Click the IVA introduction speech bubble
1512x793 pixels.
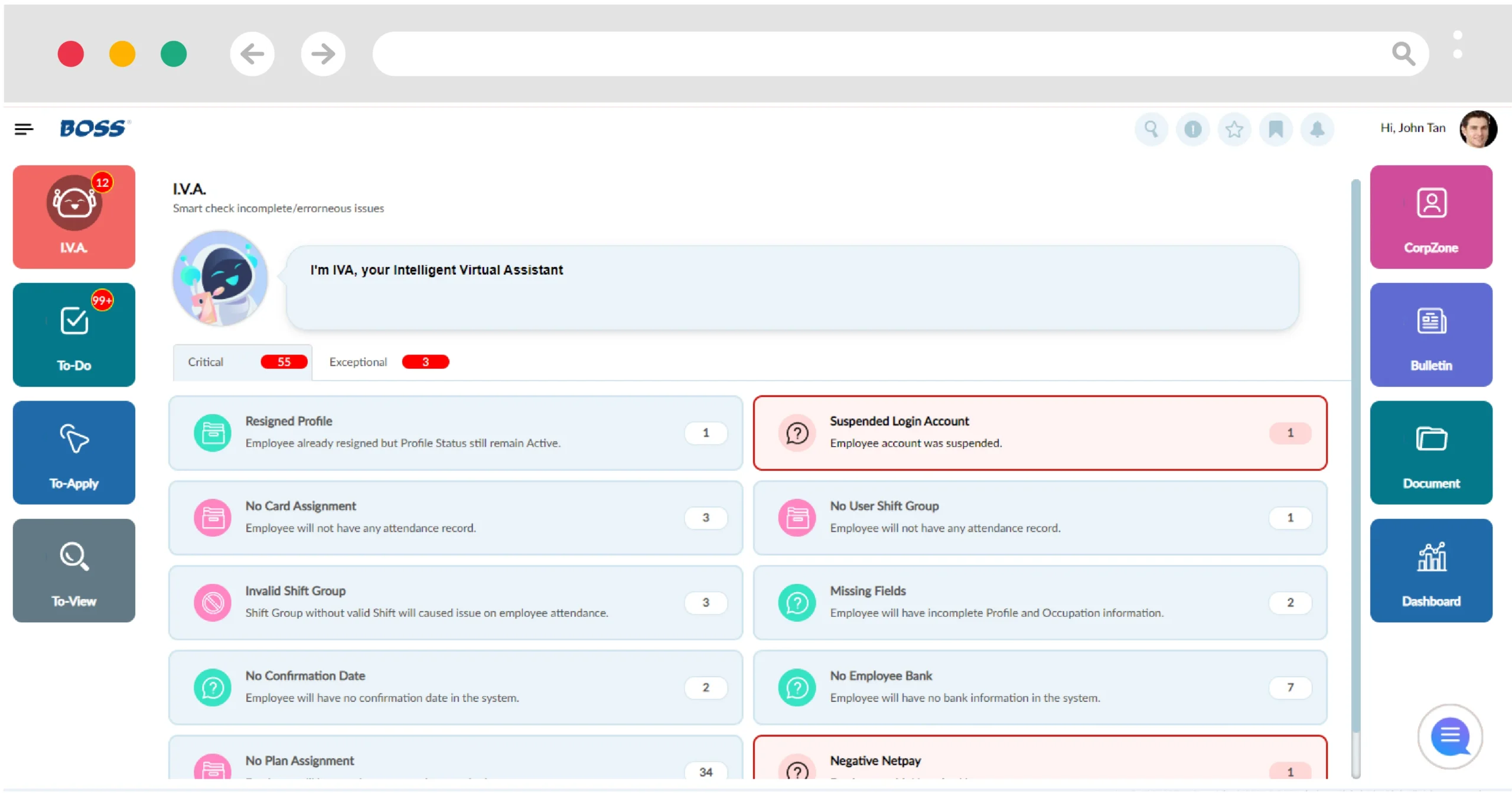click(793, 288)
